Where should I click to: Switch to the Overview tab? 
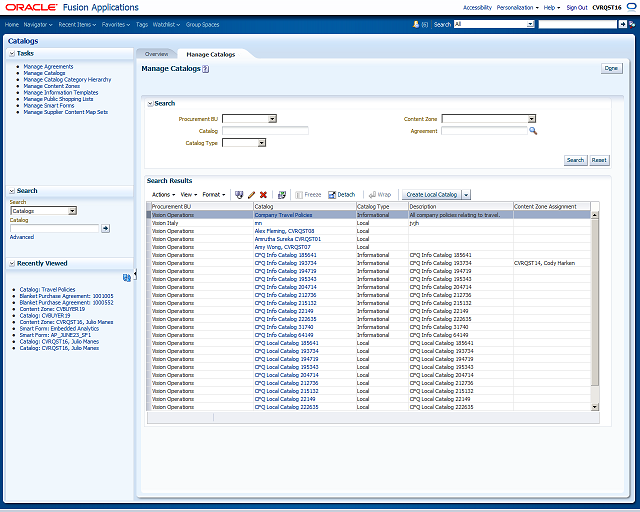[156, 54]
